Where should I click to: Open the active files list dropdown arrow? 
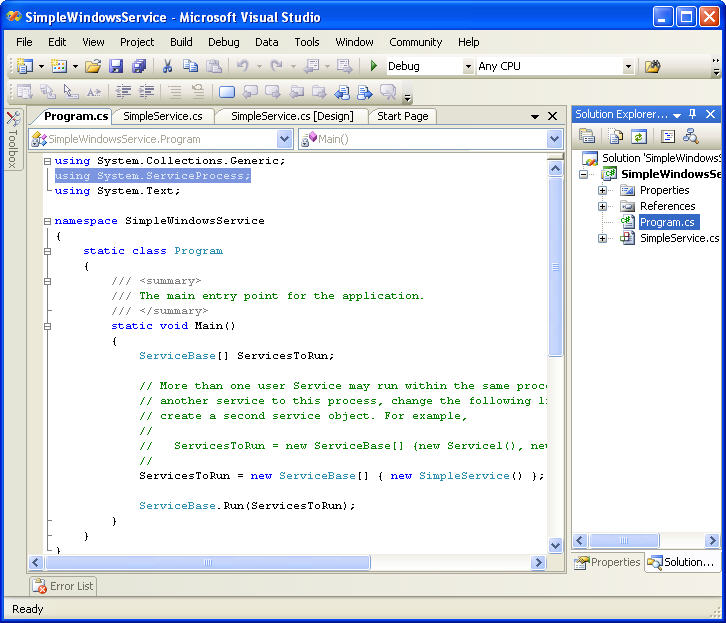click(535, 116)
